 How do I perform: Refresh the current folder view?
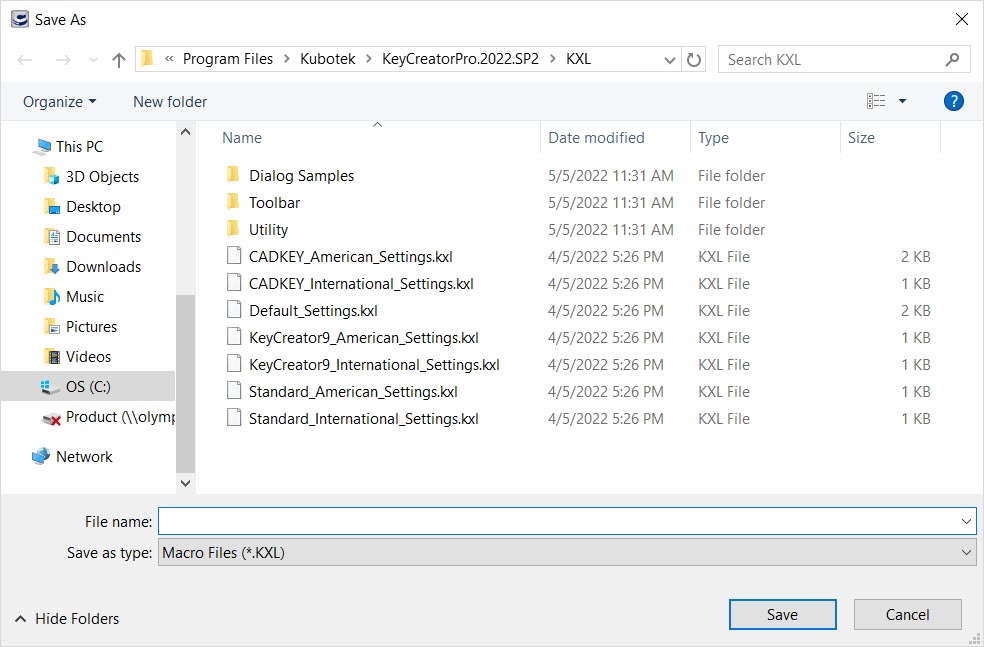tap(694, 59)
